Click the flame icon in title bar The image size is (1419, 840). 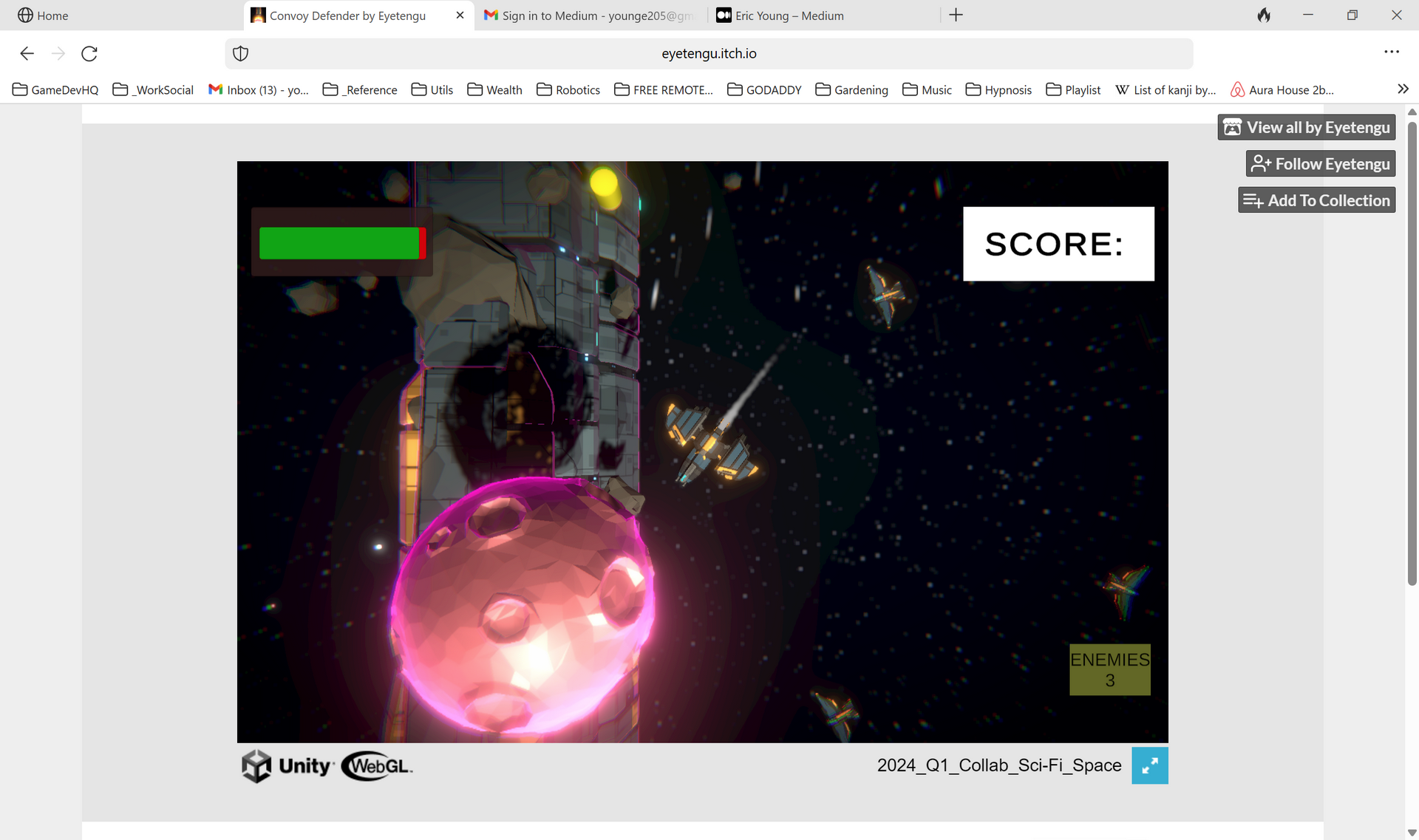click(x=1264, y=15)
